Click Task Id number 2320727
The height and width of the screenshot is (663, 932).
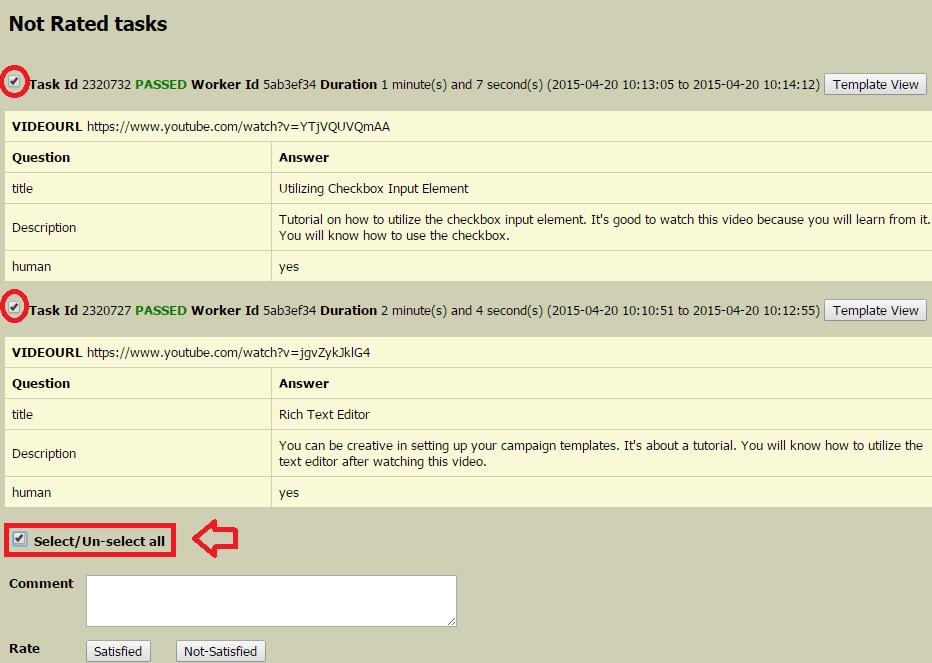(x=106, y=310)
